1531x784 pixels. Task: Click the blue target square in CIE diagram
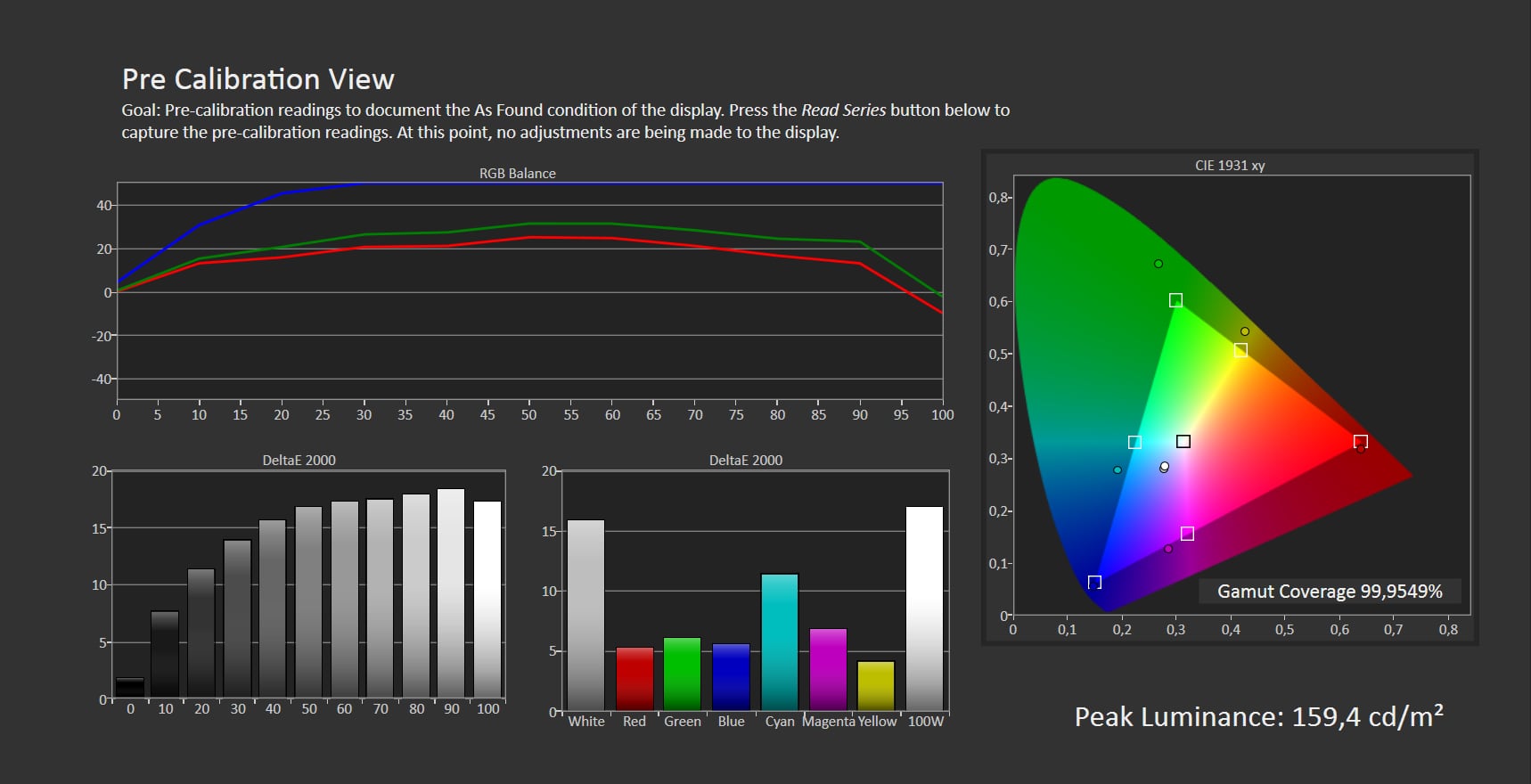(x=1094, y=582)
